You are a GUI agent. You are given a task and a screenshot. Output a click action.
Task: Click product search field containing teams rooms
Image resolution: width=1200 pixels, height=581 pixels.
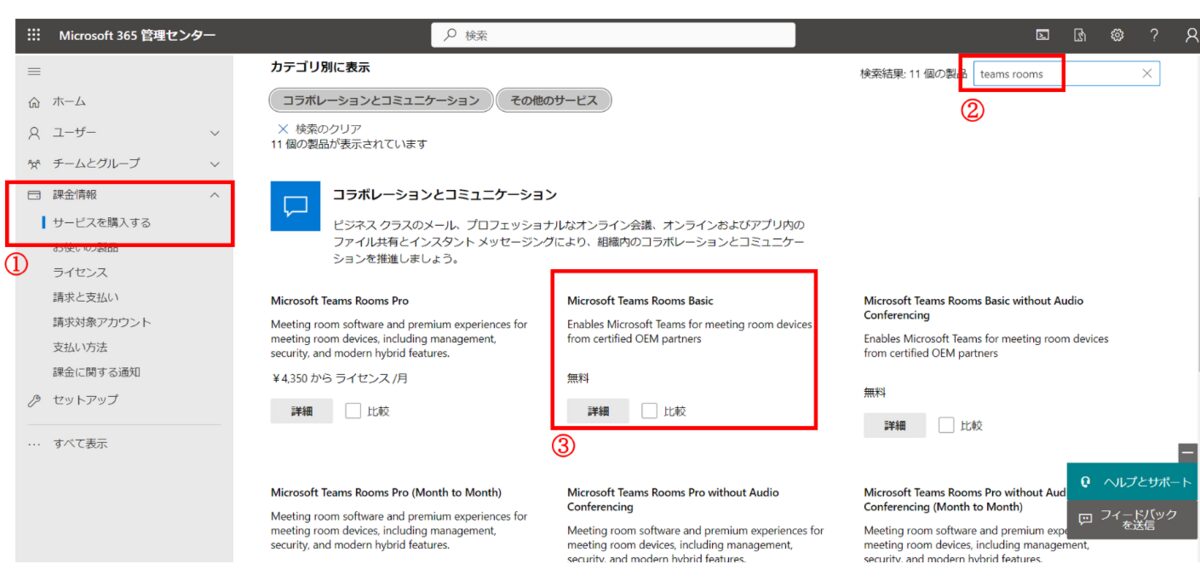click(x=1066, y=73)
